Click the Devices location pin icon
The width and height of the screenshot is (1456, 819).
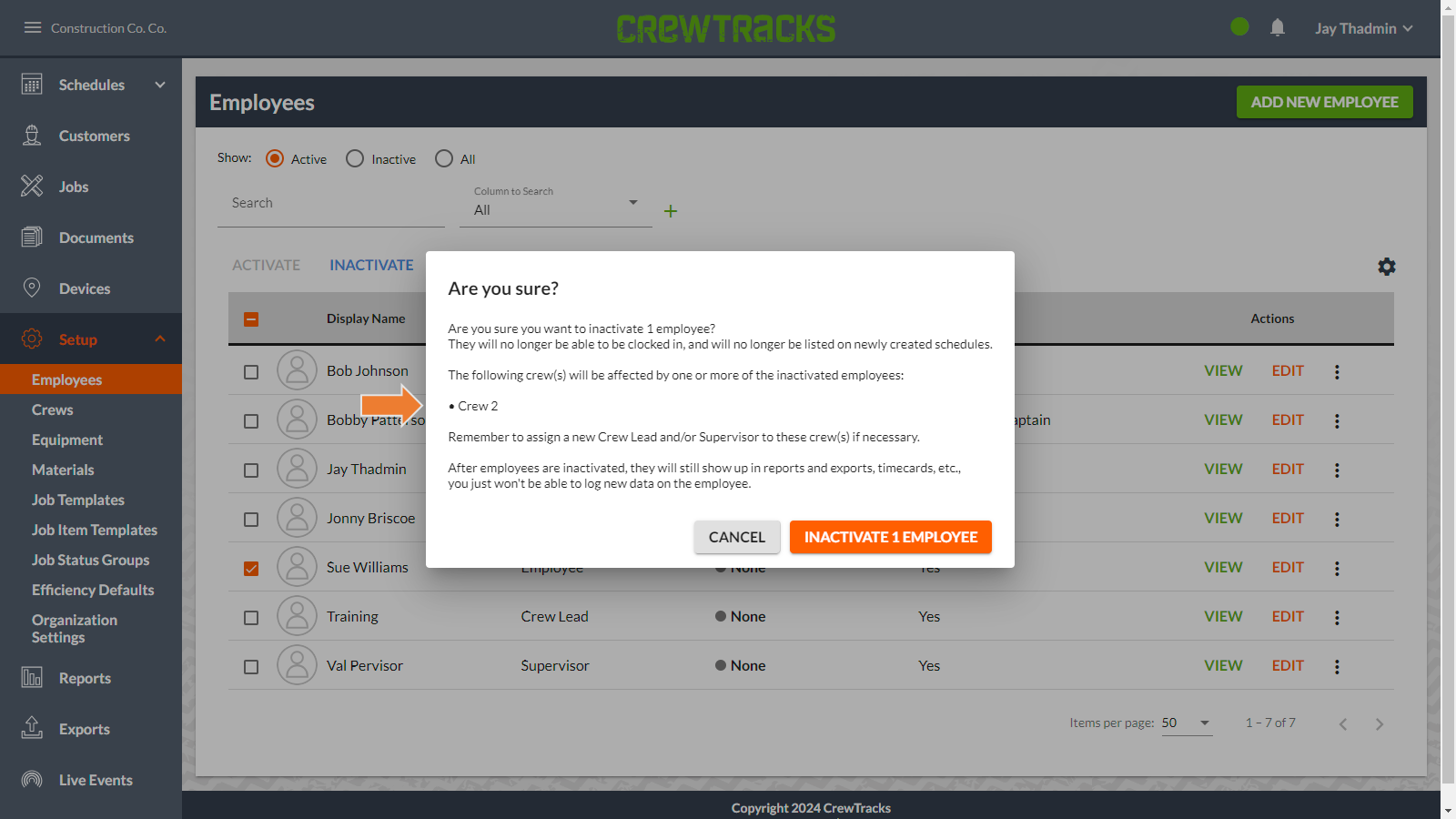[x=32, y=288]
